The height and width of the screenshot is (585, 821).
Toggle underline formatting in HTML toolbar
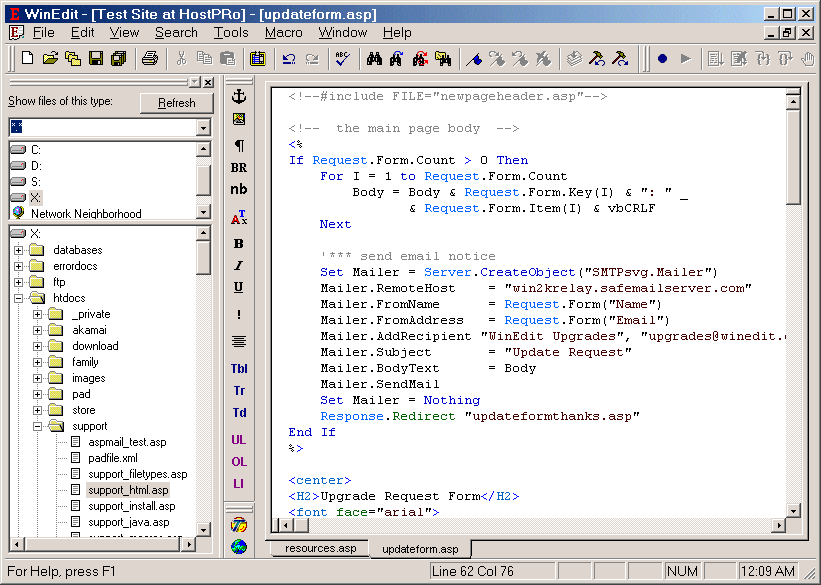pyautogui.click(x=239, y=287)
